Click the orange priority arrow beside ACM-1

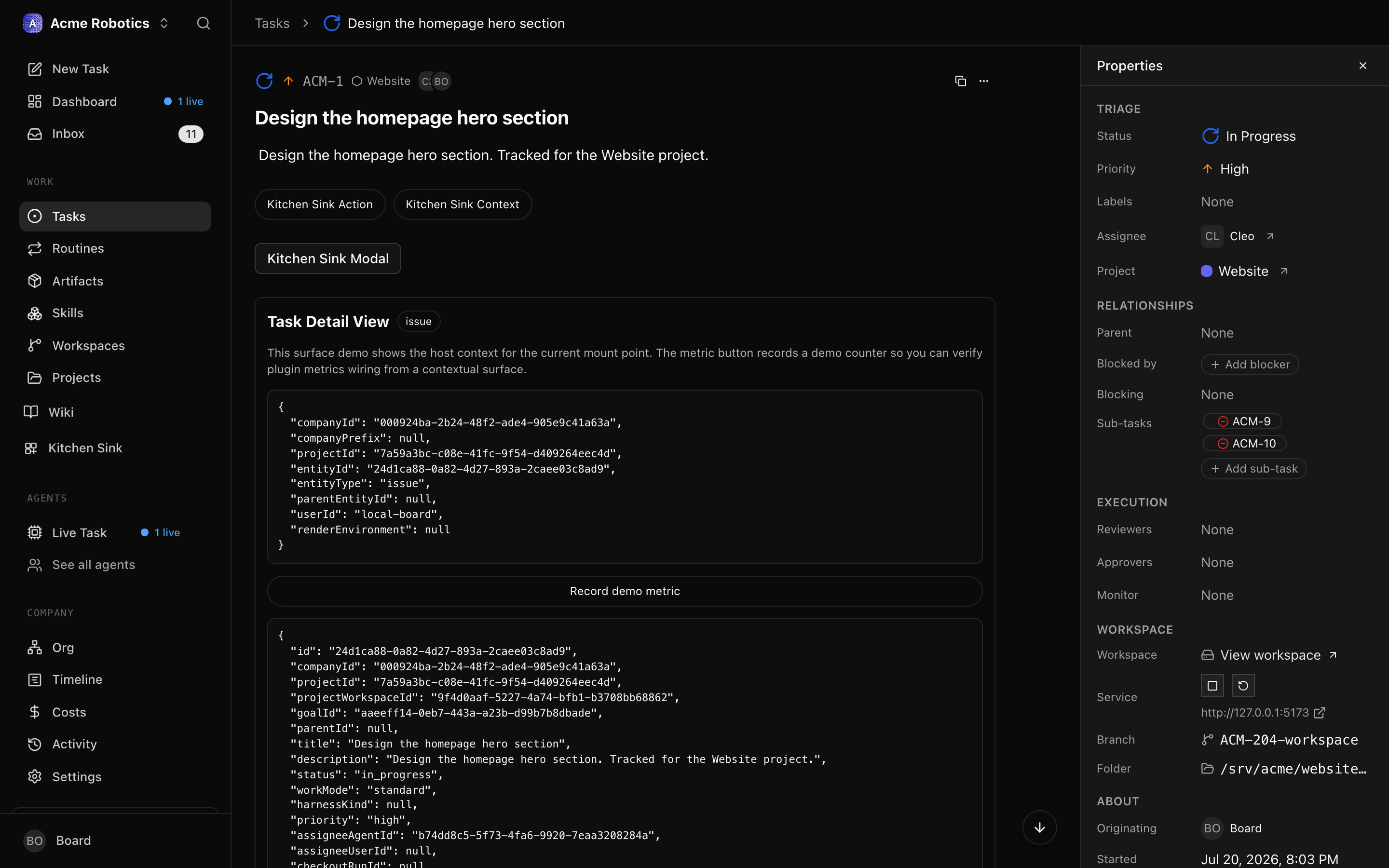point(288,81)
